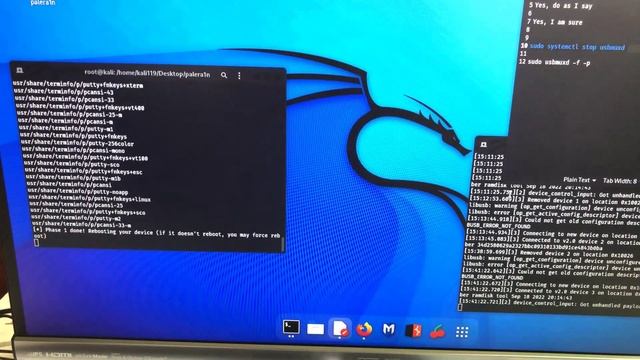Click the palera1n terminal scrollbar
The height and width of the screenshot is (360, 640).
[283, 244]
